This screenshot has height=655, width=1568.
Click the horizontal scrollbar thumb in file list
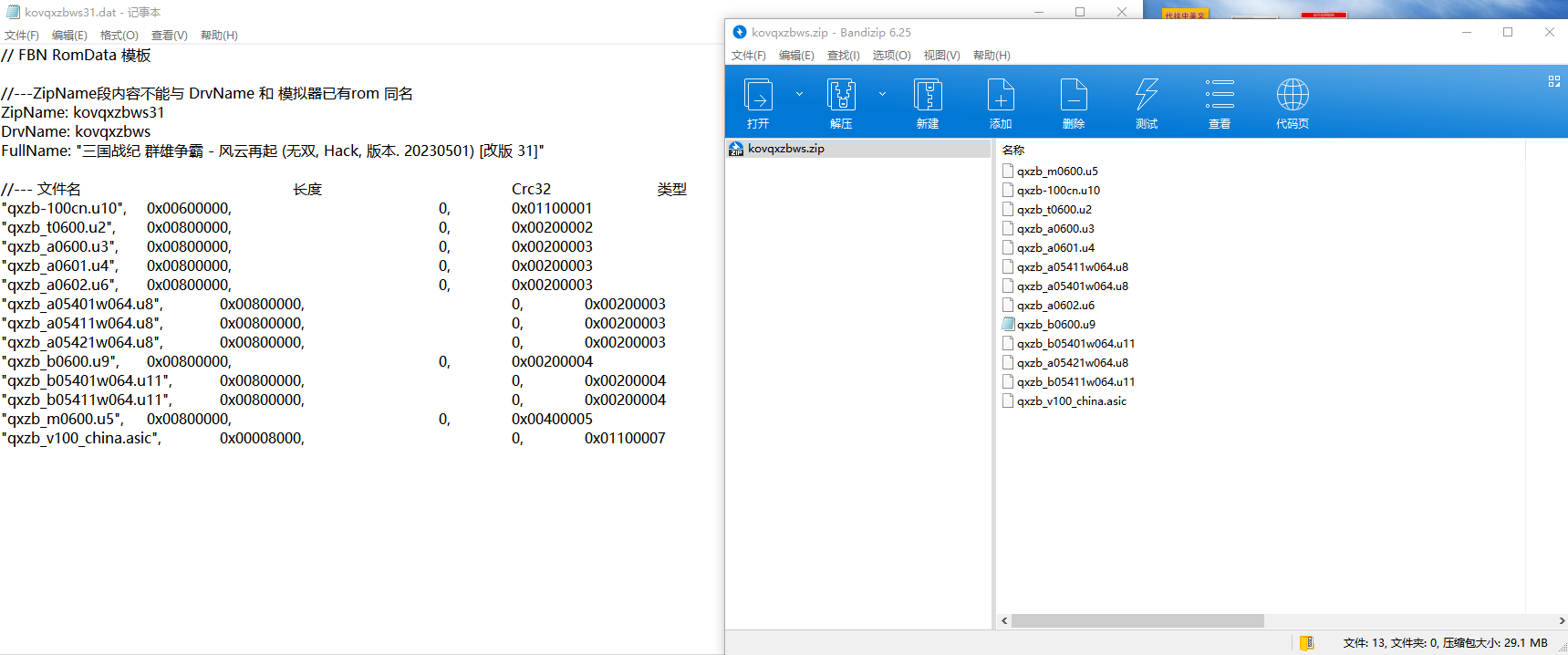(1137, 620)
